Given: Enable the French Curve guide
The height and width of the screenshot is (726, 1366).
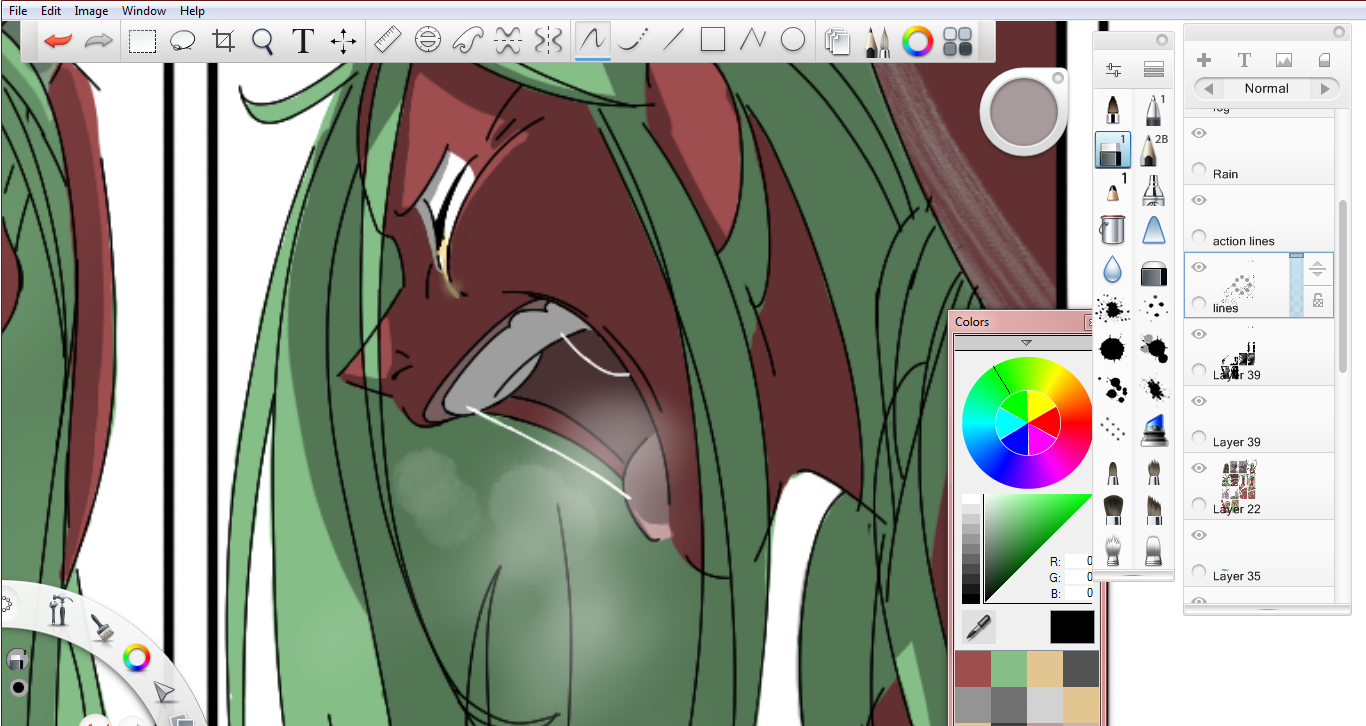Looking at the screenshot, I should (468, 41).
